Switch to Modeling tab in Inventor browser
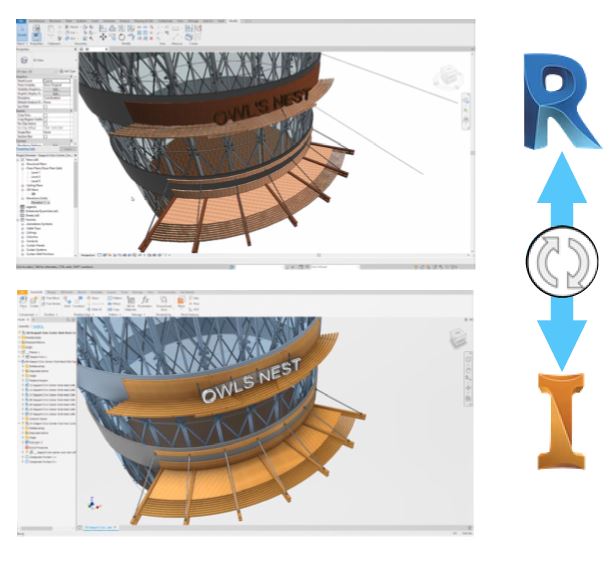Viewport: 616px width, 564px height. click(38, 326)
